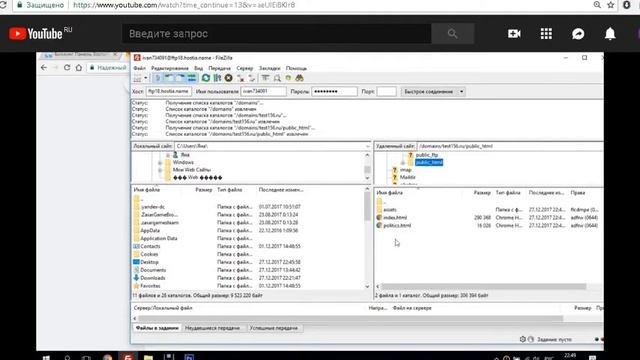Sort remote list by Права column

pyautogui.click(x=578, y=193)
